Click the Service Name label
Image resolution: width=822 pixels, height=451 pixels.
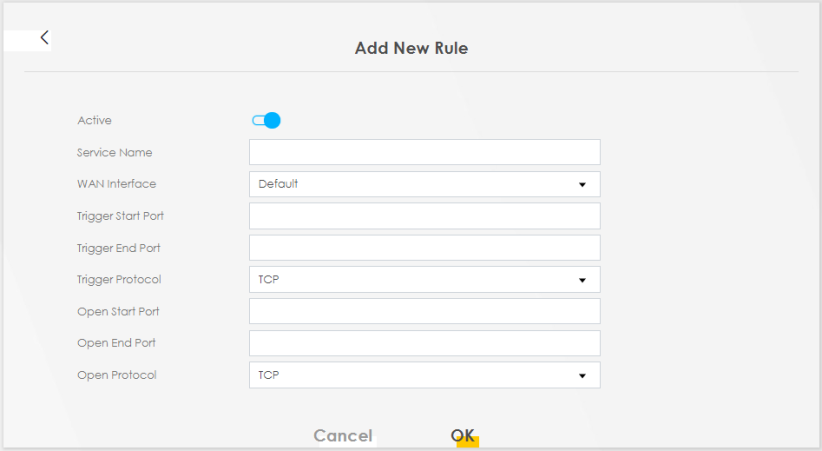(x=114, y=152)
